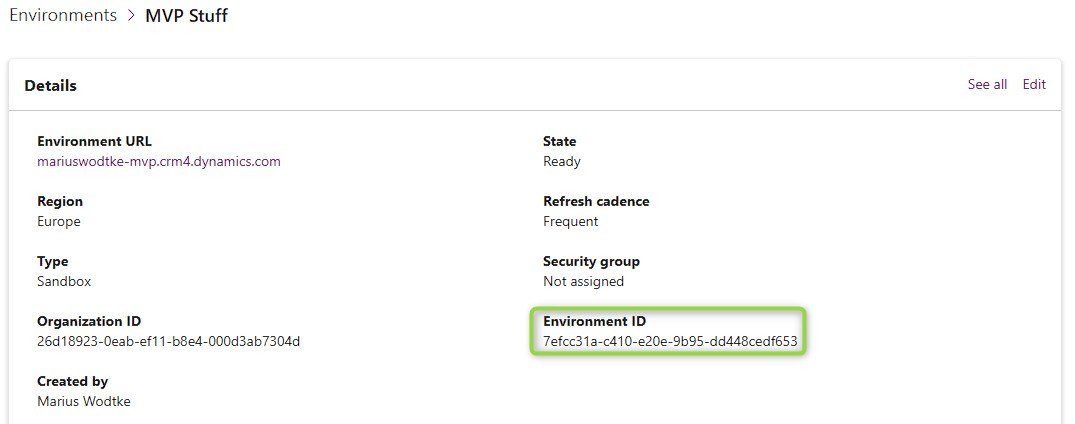Click the Frequent refresh cadence value
The height and width of the screenshot is (424, 1075).
(570, 221)
